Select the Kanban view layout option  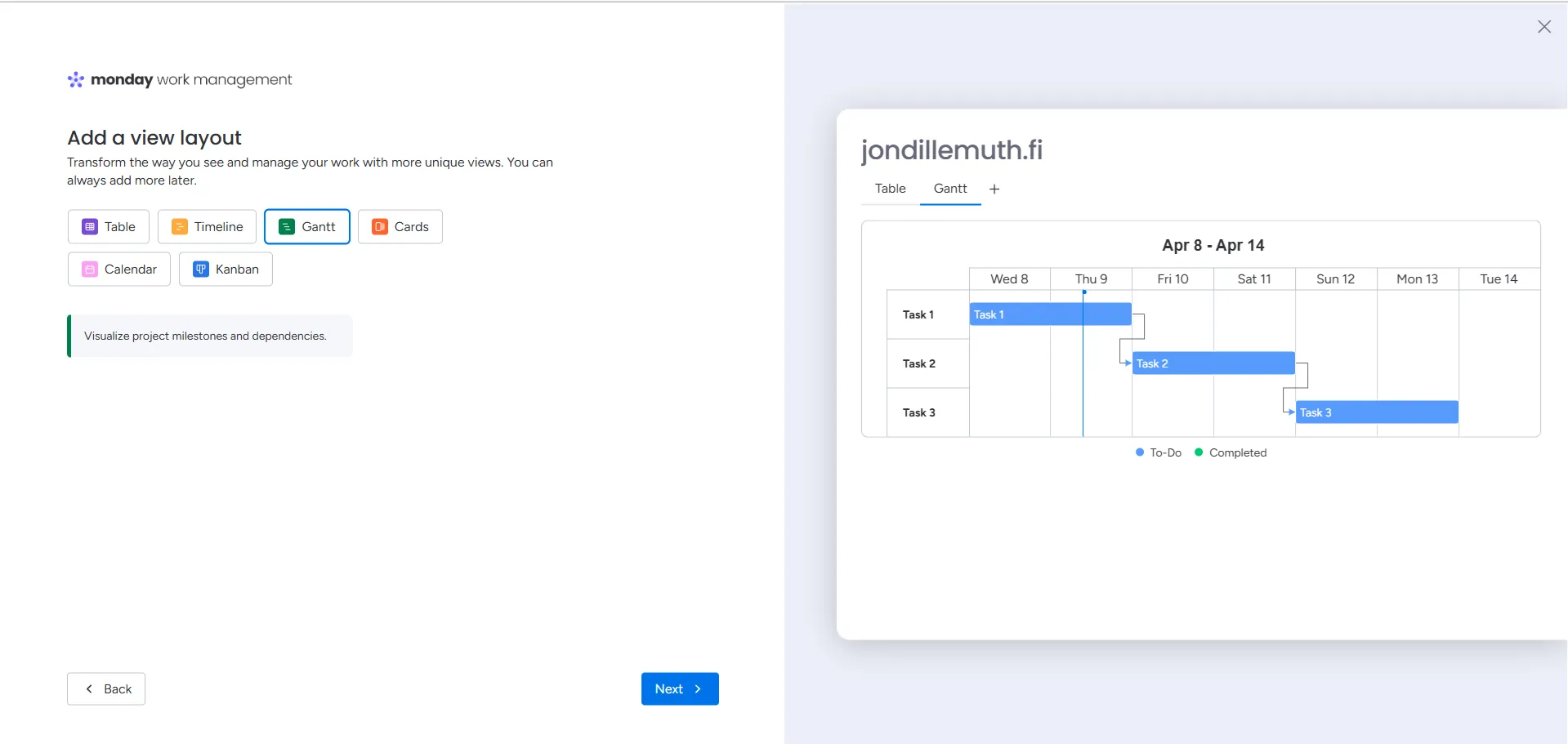(226, 270)
